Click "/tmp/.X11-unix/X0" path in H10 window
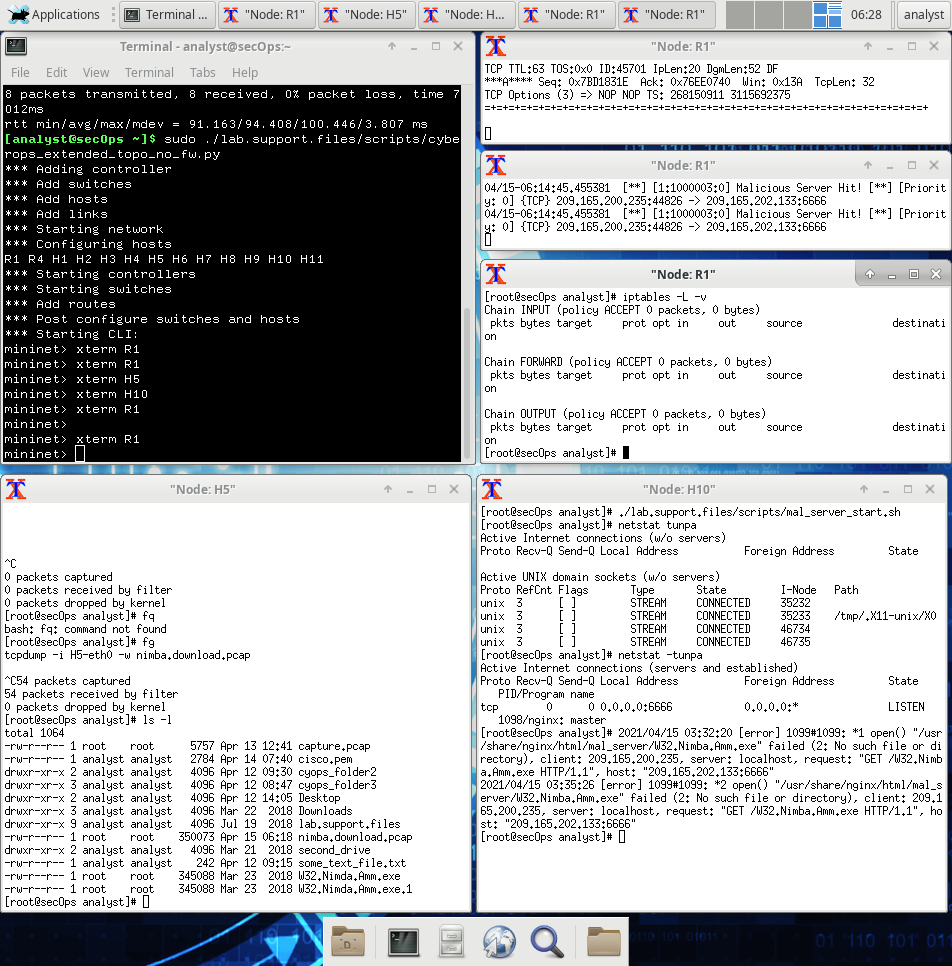The image size is (952, 966). (x=885, y=615)
